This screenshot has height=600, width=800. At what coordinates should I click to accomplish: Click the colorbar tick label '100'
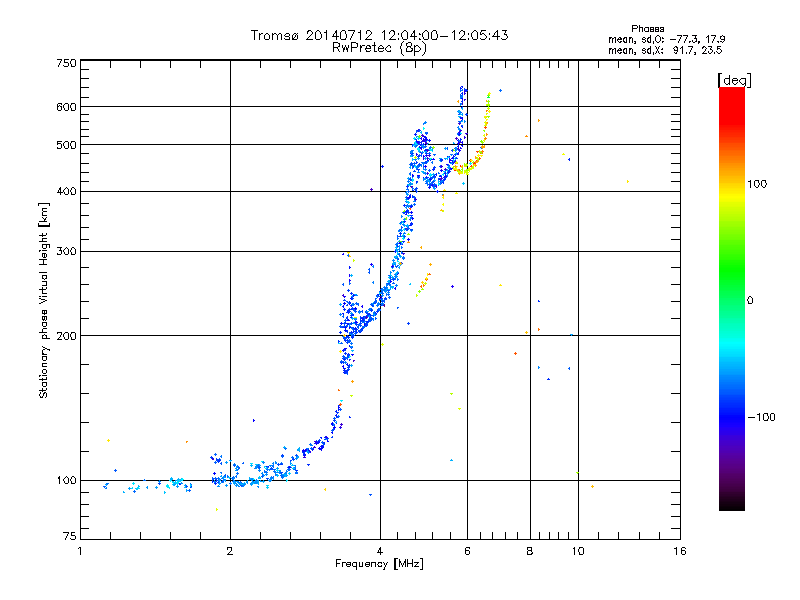pos(757,184)
